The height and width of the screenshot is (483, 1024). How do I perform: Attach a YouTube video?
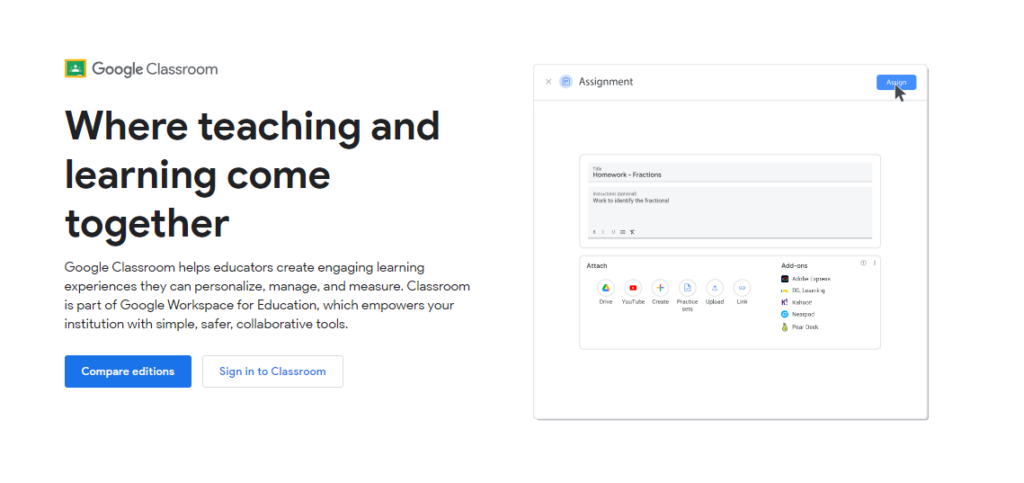tap(633, 288)
